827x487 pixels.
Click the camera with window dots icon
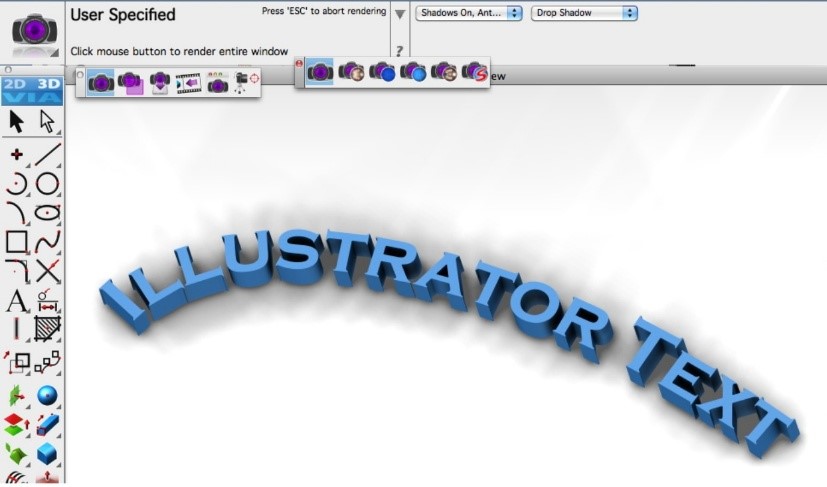(x=218, y=83)
